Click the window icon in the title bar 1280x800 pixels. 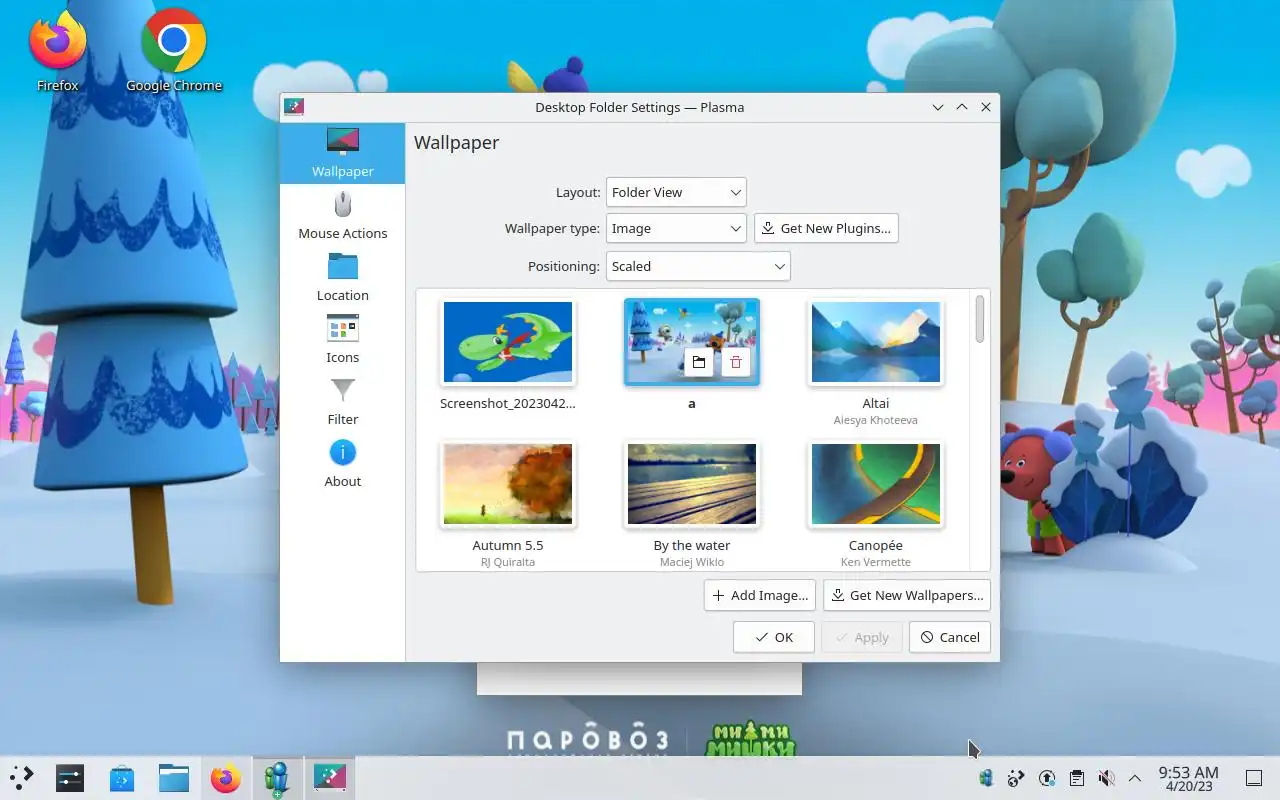click(x=294, y=107)
